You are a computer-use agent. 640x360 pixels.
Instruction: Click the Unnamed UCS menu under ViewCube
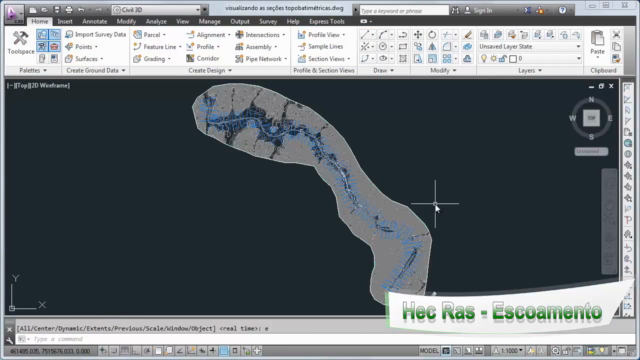[x=591, y=151]
